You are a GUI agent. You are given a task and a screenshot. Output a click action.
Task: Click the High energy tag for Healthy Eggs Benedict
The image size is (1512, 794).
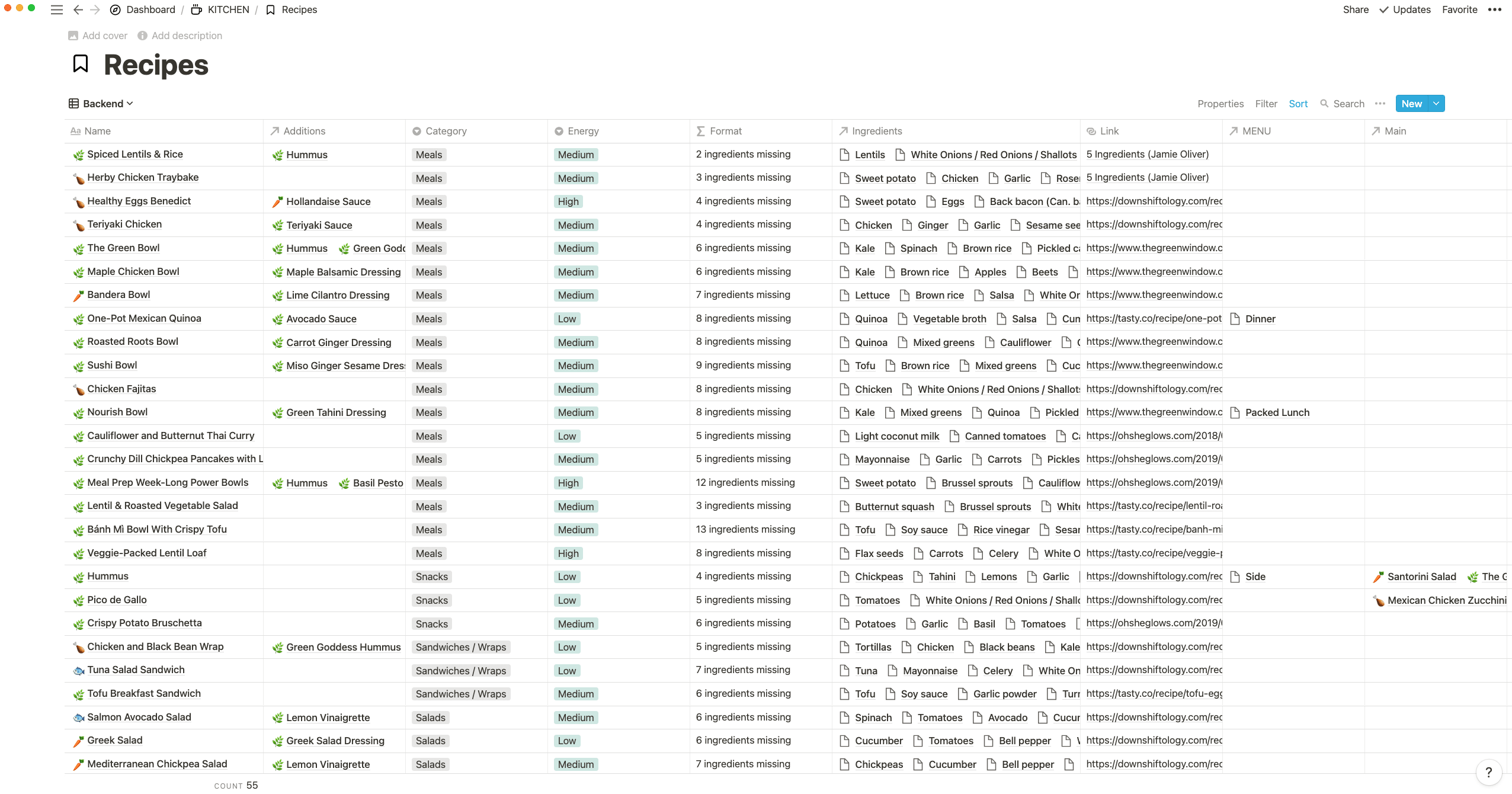(568, 201)
